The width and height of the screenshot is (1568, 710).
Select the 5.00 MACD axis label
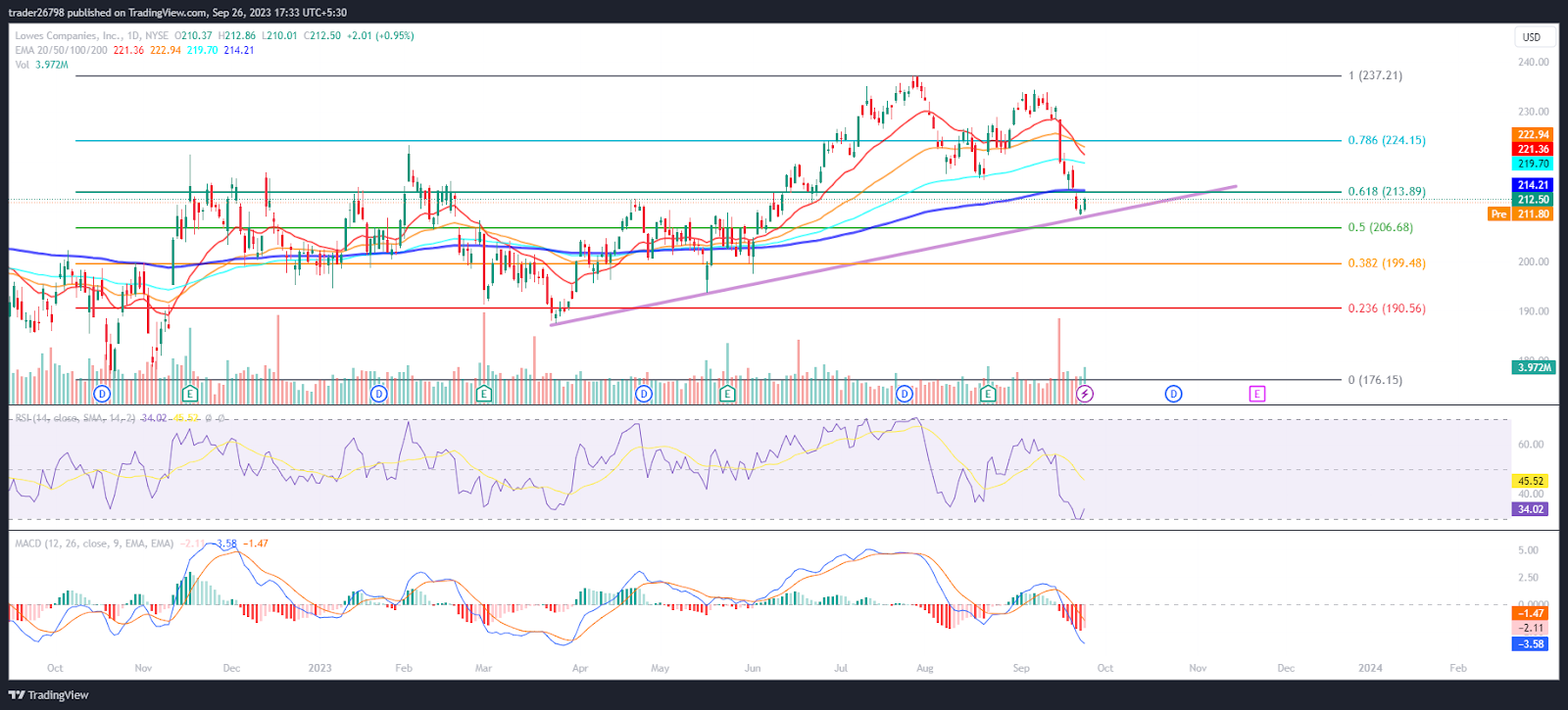[1529, 550]
